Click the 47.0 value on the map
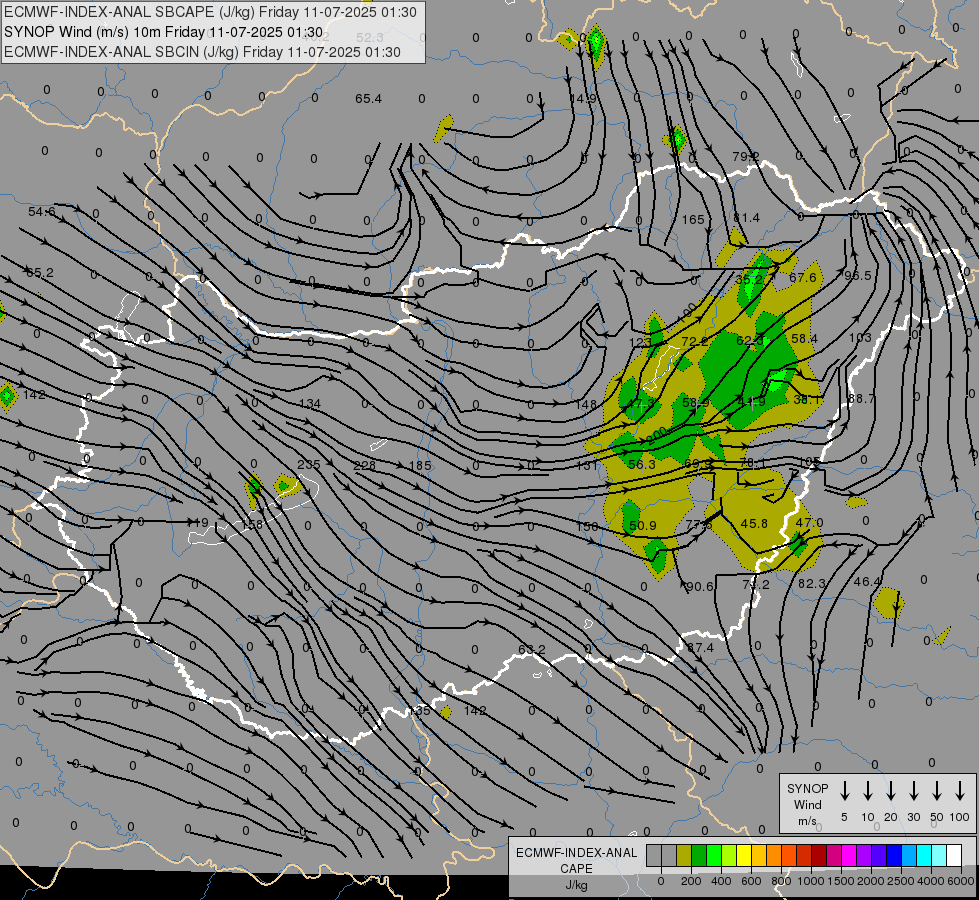The image size is (979, 900). coord(810,523)
